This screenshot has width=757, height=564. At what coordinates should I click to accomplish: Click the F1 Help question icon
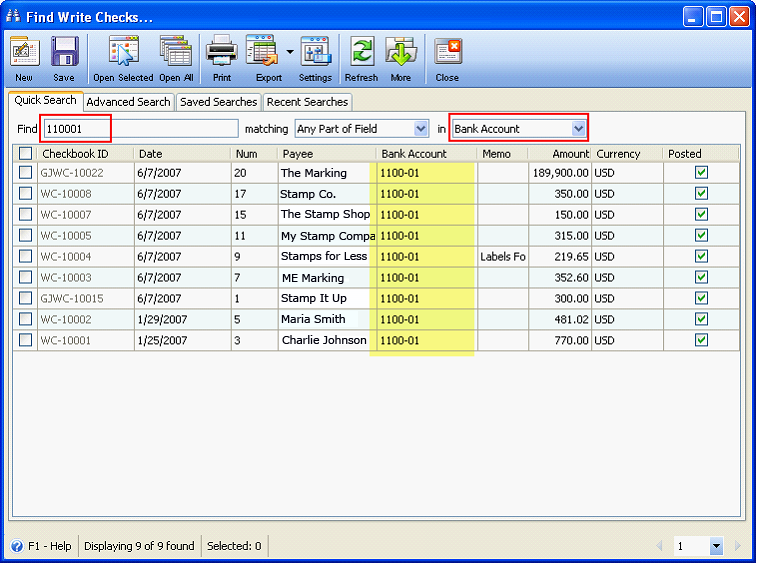coord(17,546)
